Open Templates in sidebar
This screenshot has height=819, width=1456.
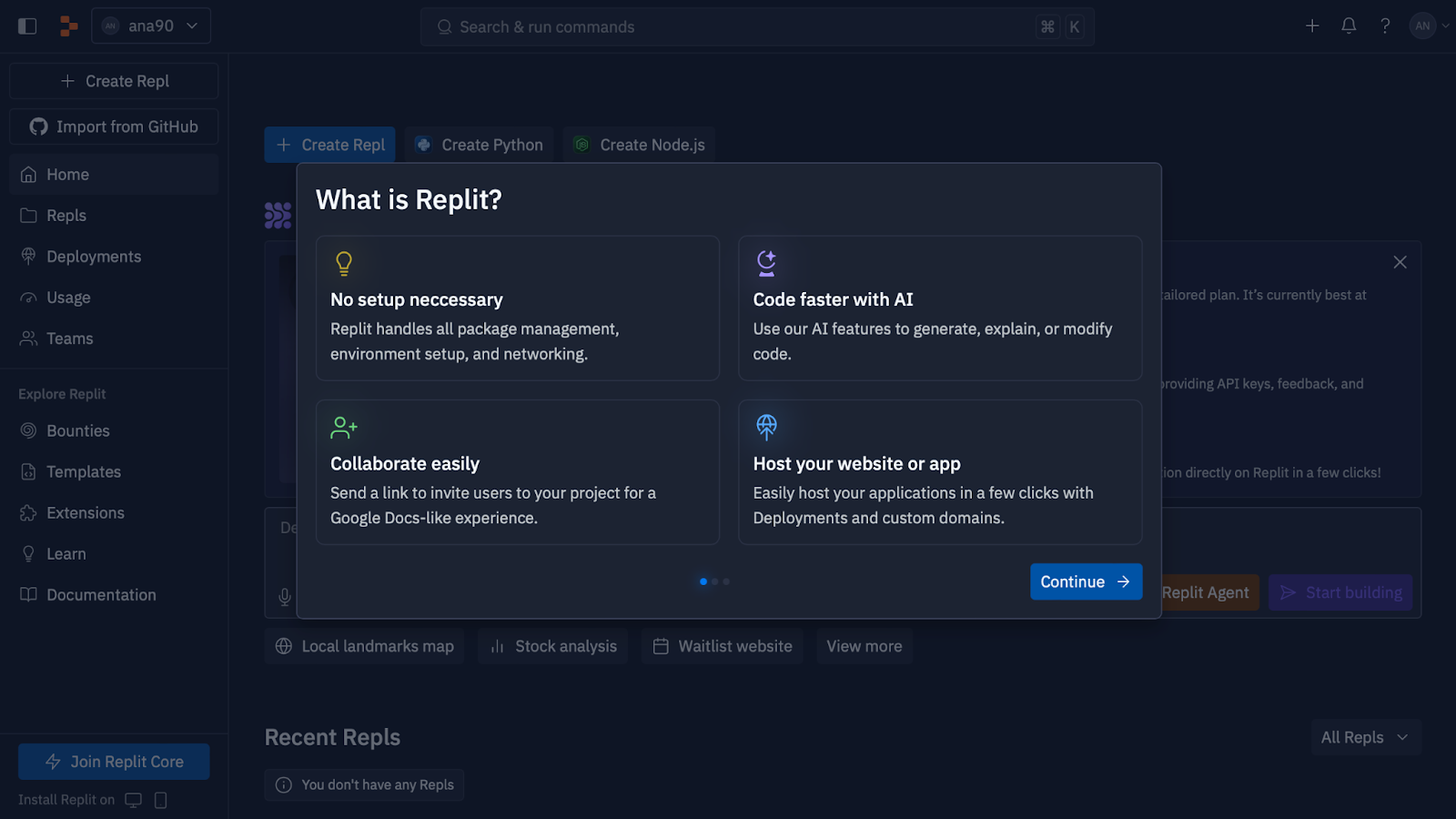114,471
